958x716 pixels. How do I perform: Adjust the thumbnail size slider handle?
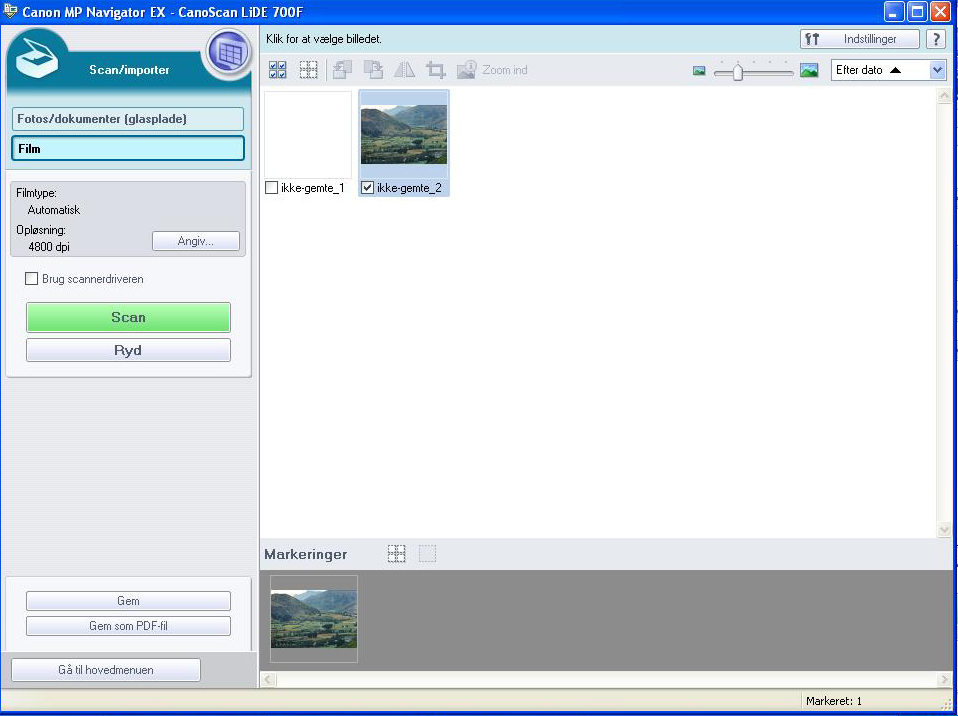point(738,71)
